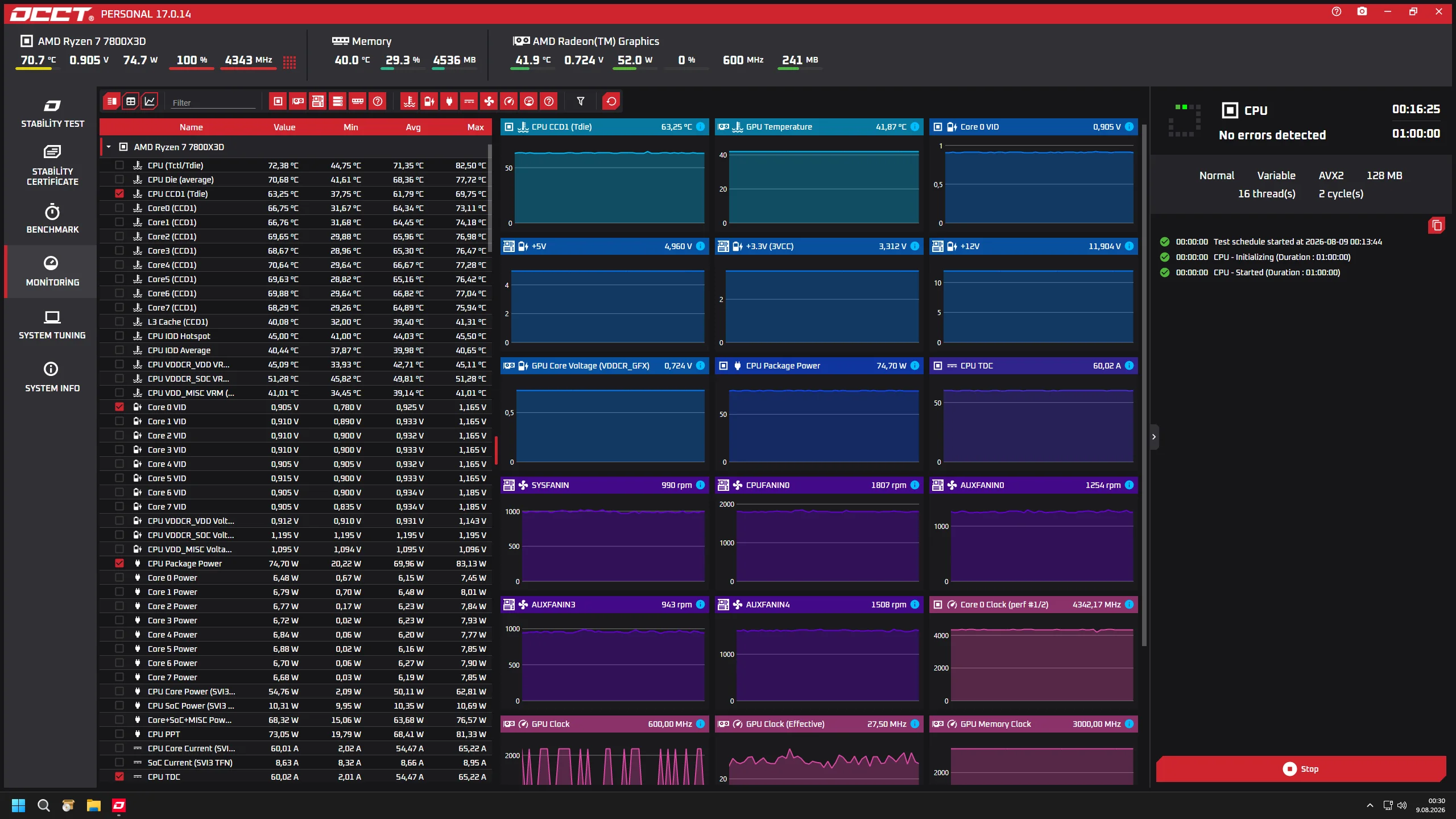The height and width of the screenshot is (819, 1456).
Task: Uncheck the CPU CCD1 (Tdie) sensor
Action: [119, 194]
